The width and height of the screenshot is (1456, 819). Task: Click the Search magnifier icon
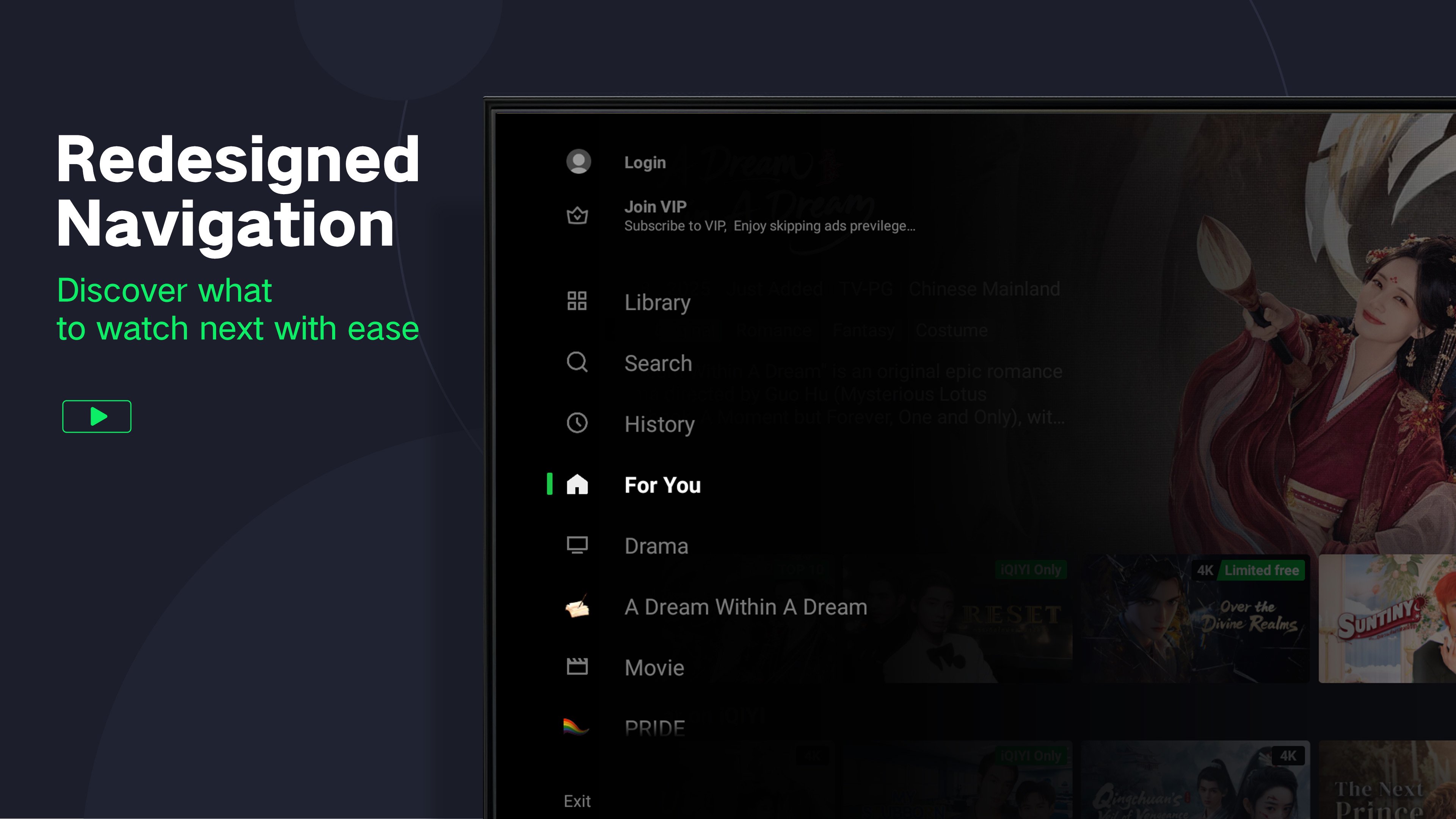click(x=576, y=362)
